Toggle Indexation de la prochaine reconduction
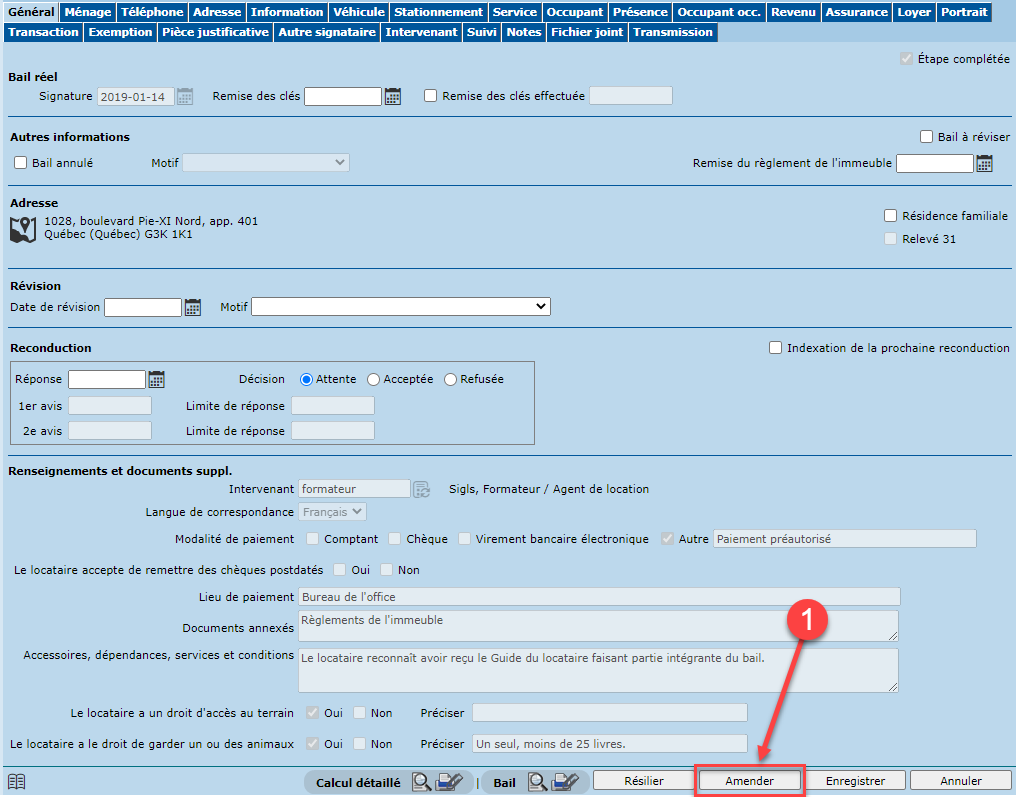The width and height of the screenshot is (1016, 797). 775,348
